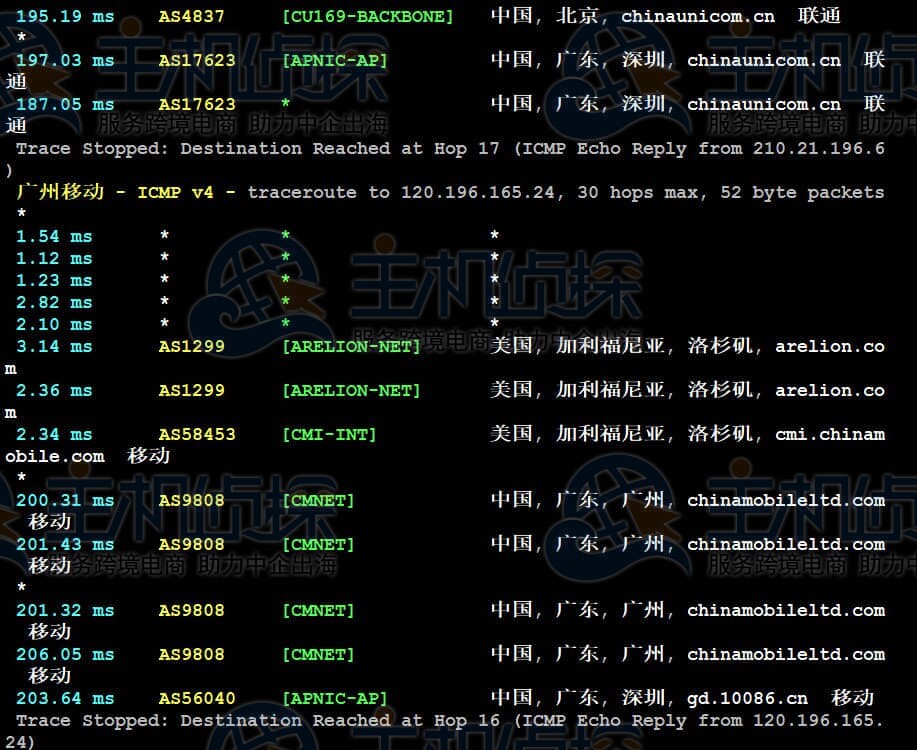917x750 pixels.
Task: Select "chinamobileltd.com" in the 201.43 ms row
Action: point(786,544)
